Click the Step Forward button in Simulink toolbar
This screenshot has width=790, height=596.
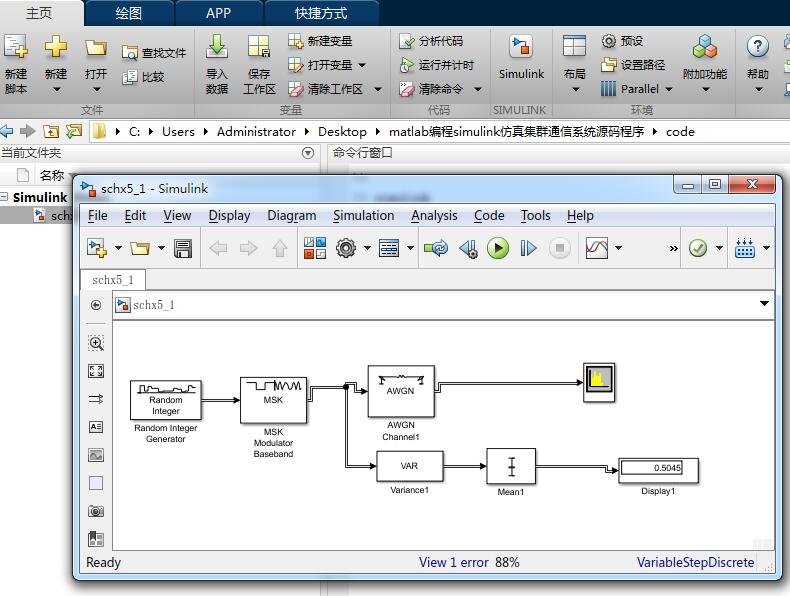coord(528,248)
